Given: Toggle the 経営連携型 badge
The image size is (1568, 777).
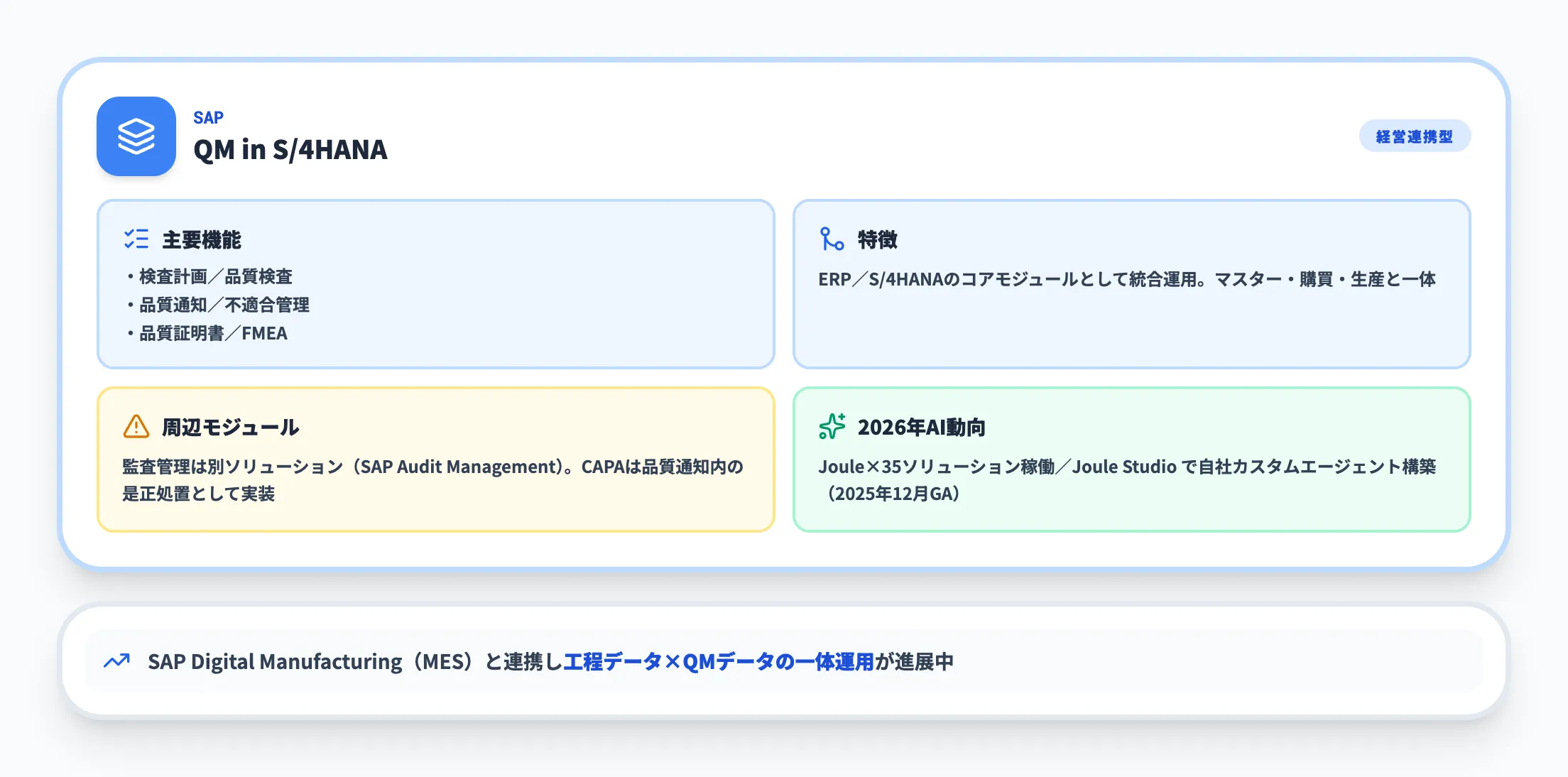Looking at the screenshot, I should tap(1414, 135).
